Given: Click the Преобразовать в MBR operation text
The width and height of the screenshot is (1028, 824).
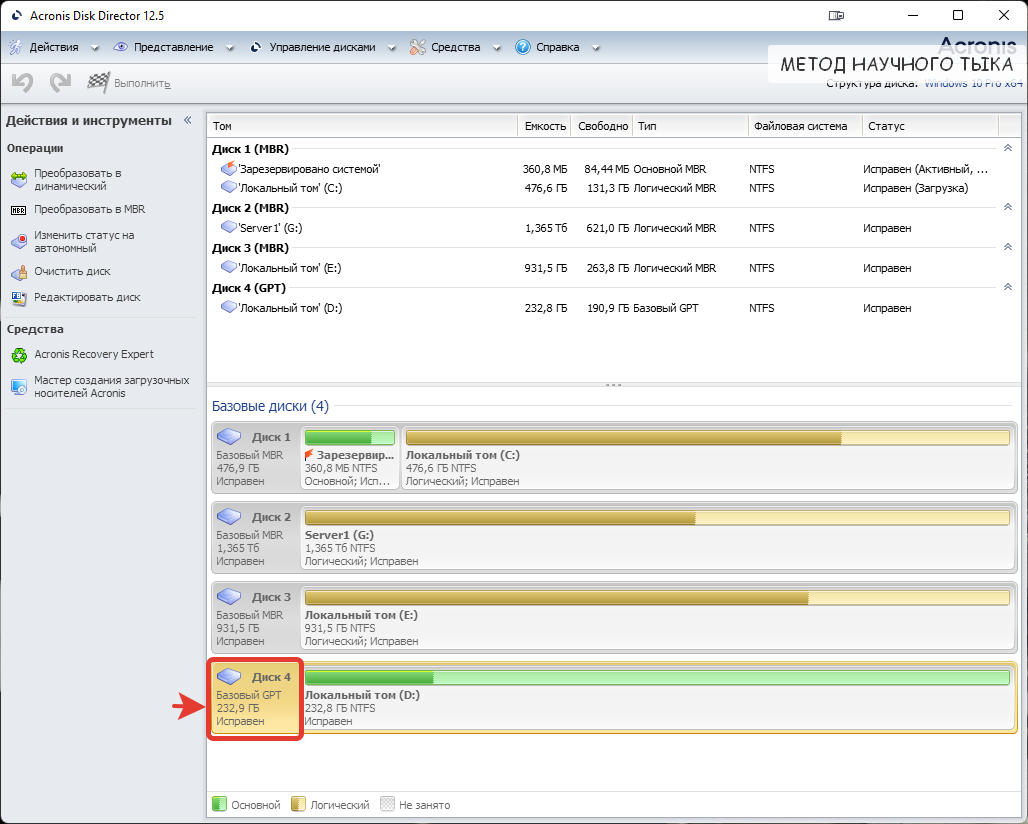Looking at the screenshot, I should coord(90,210).
